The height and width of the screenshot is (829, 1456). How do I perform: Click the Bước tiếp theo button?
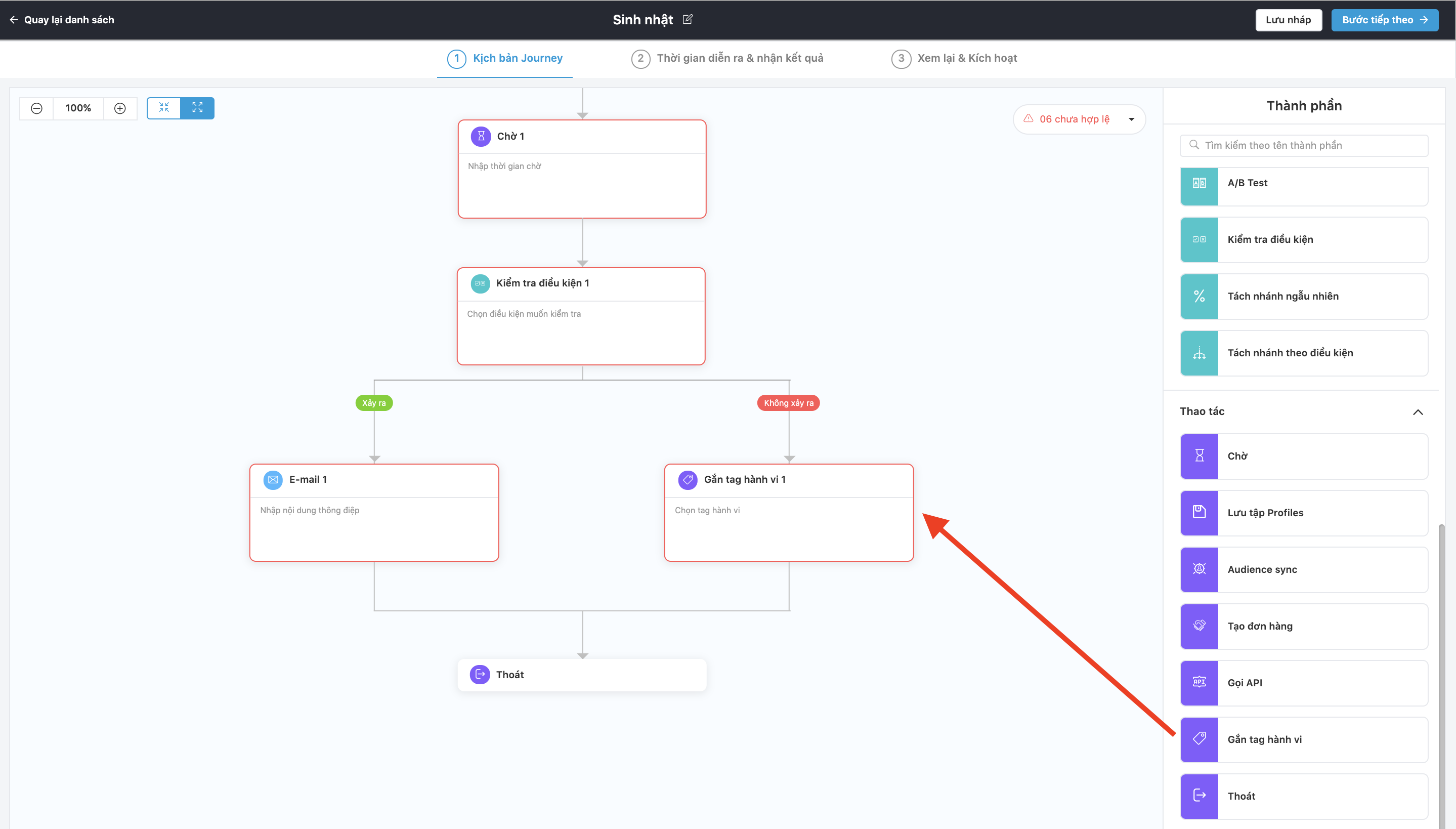pos(1384,20)
